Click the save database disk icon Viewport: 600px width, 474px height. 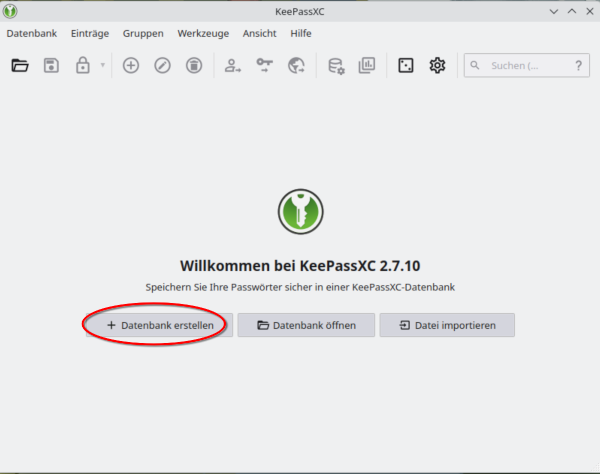(52, 66)
